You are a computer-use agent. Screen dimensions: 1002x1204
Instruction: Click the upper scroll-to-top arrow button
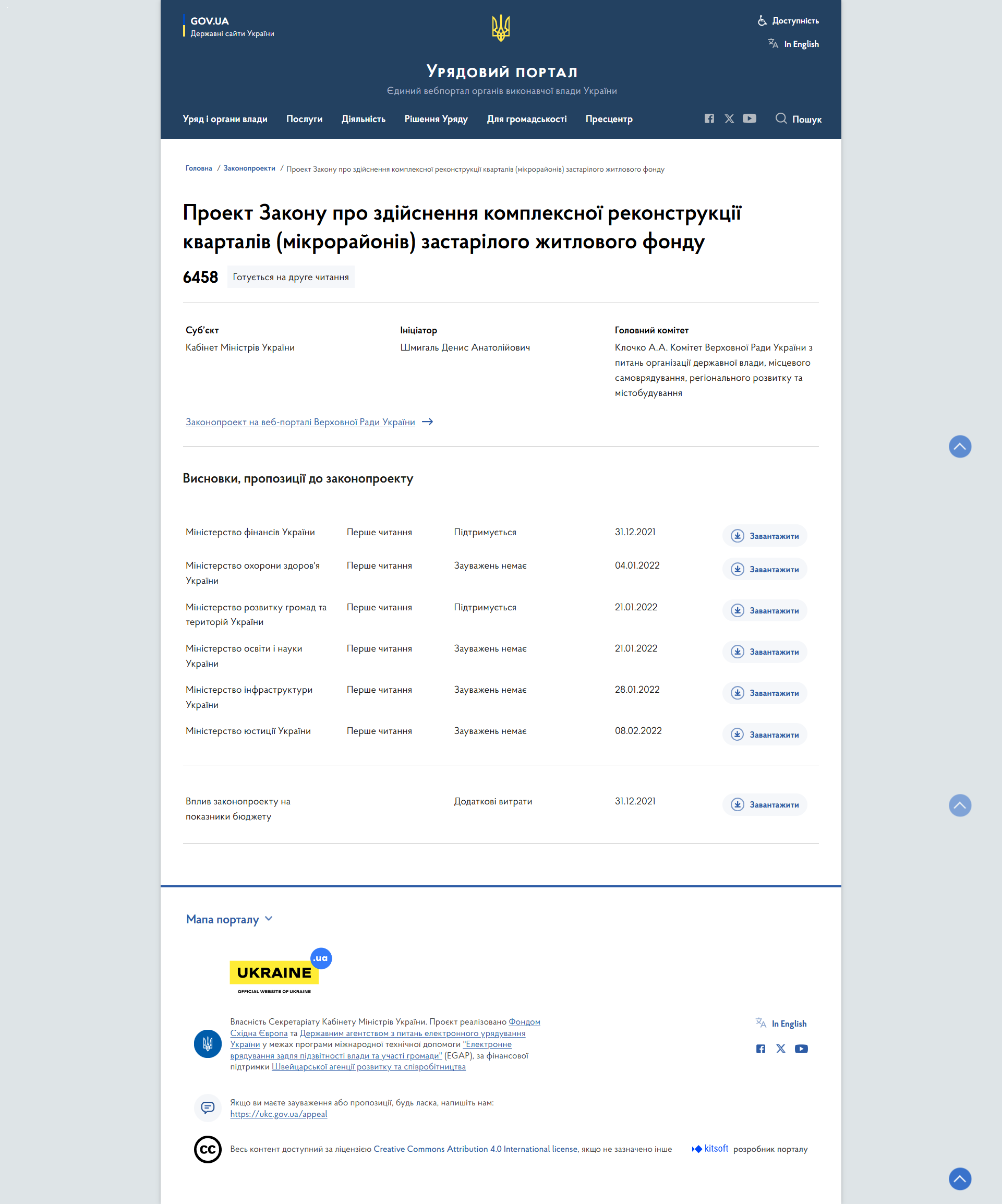tap(960, 447)
